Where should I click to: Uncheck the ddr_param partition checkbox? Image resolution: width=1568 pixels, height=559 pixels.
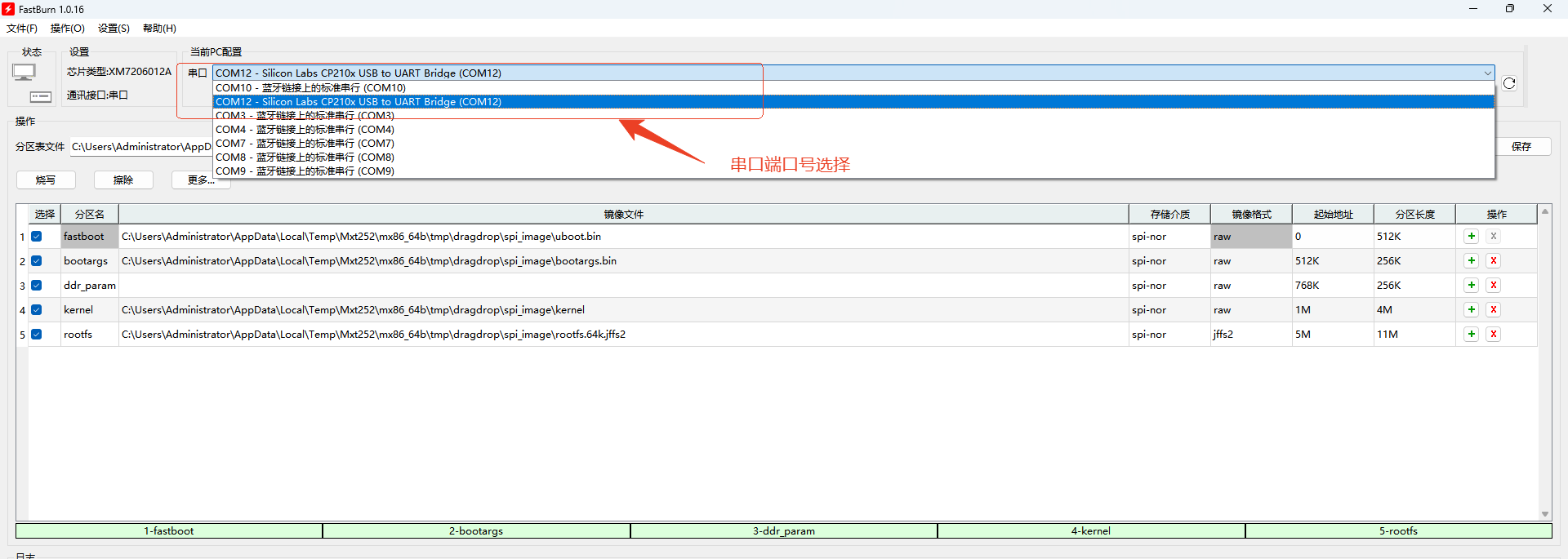click(37, 286)
